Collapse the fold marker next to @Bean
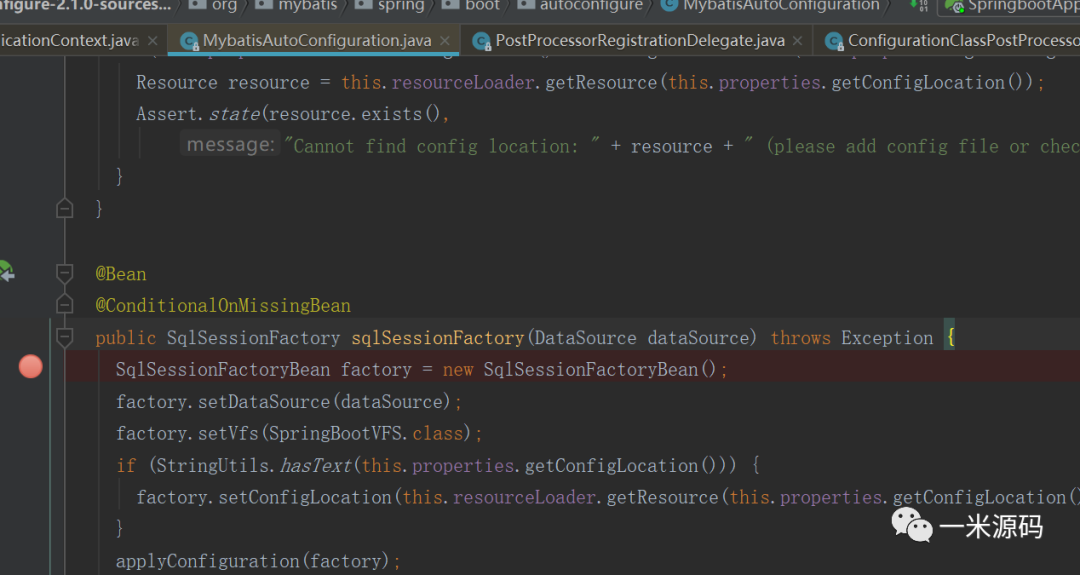This screenshot has width=1080, height=575. pos(65,273)
